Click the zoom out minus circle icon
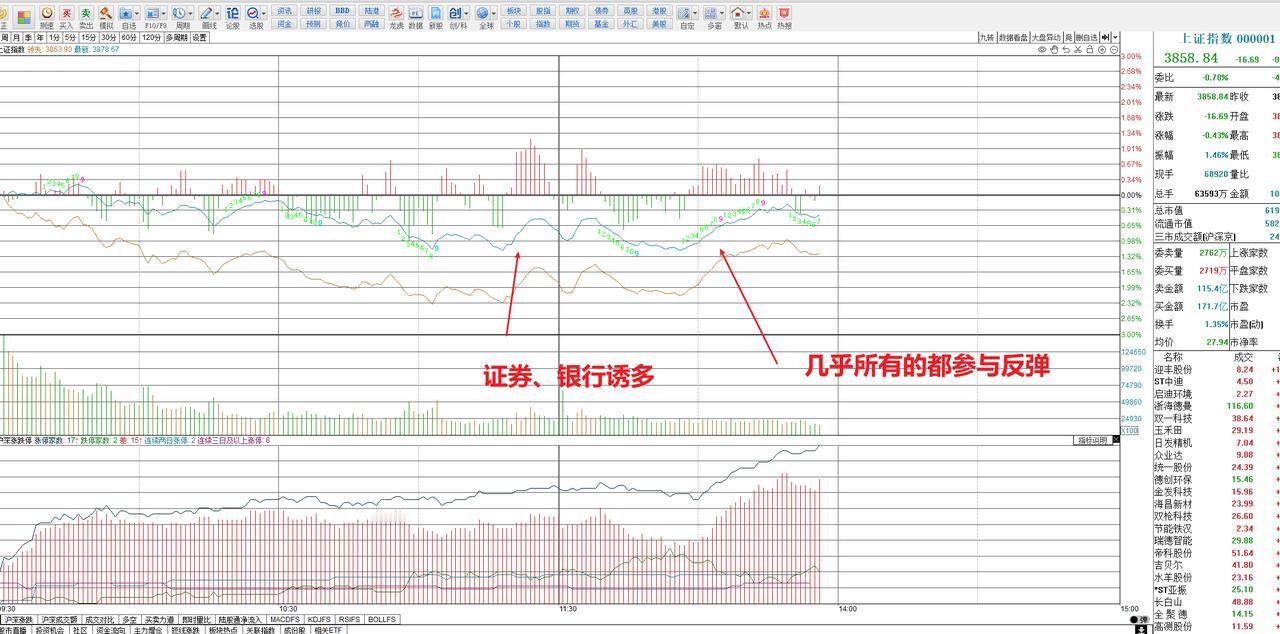 tap(1114, 49)
